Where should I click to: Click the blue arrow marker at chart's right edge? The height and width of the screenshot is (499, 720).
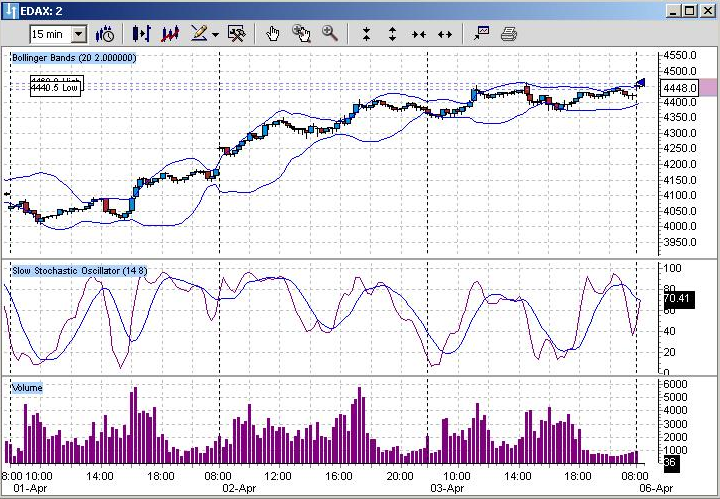click(641, 83)
